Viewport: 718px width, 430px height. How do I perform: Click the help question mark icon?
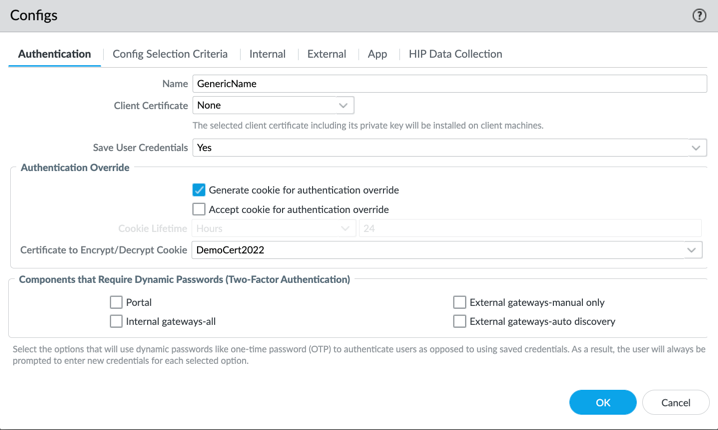point(699,16)
